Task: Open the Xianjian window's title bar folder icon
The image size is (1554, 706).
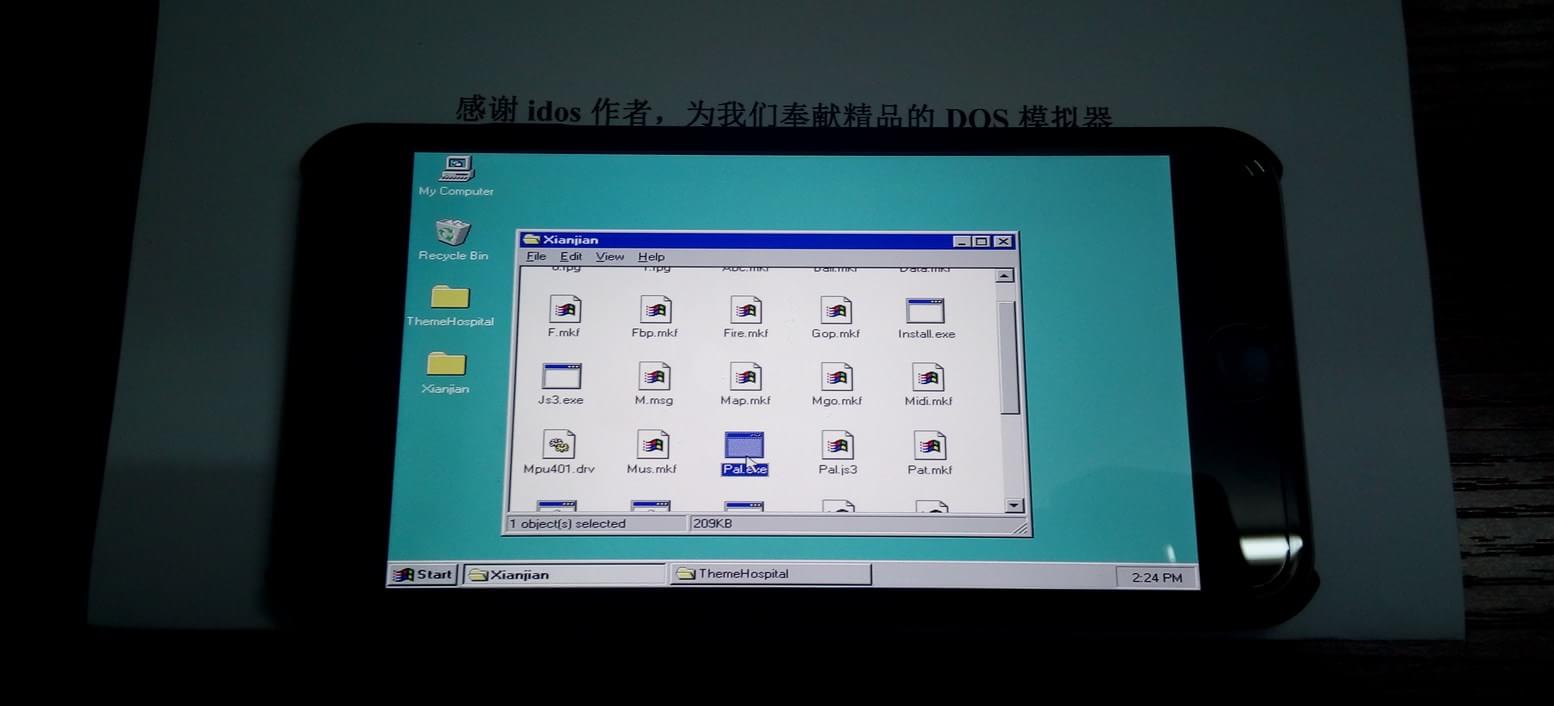Action: point(531,239)
